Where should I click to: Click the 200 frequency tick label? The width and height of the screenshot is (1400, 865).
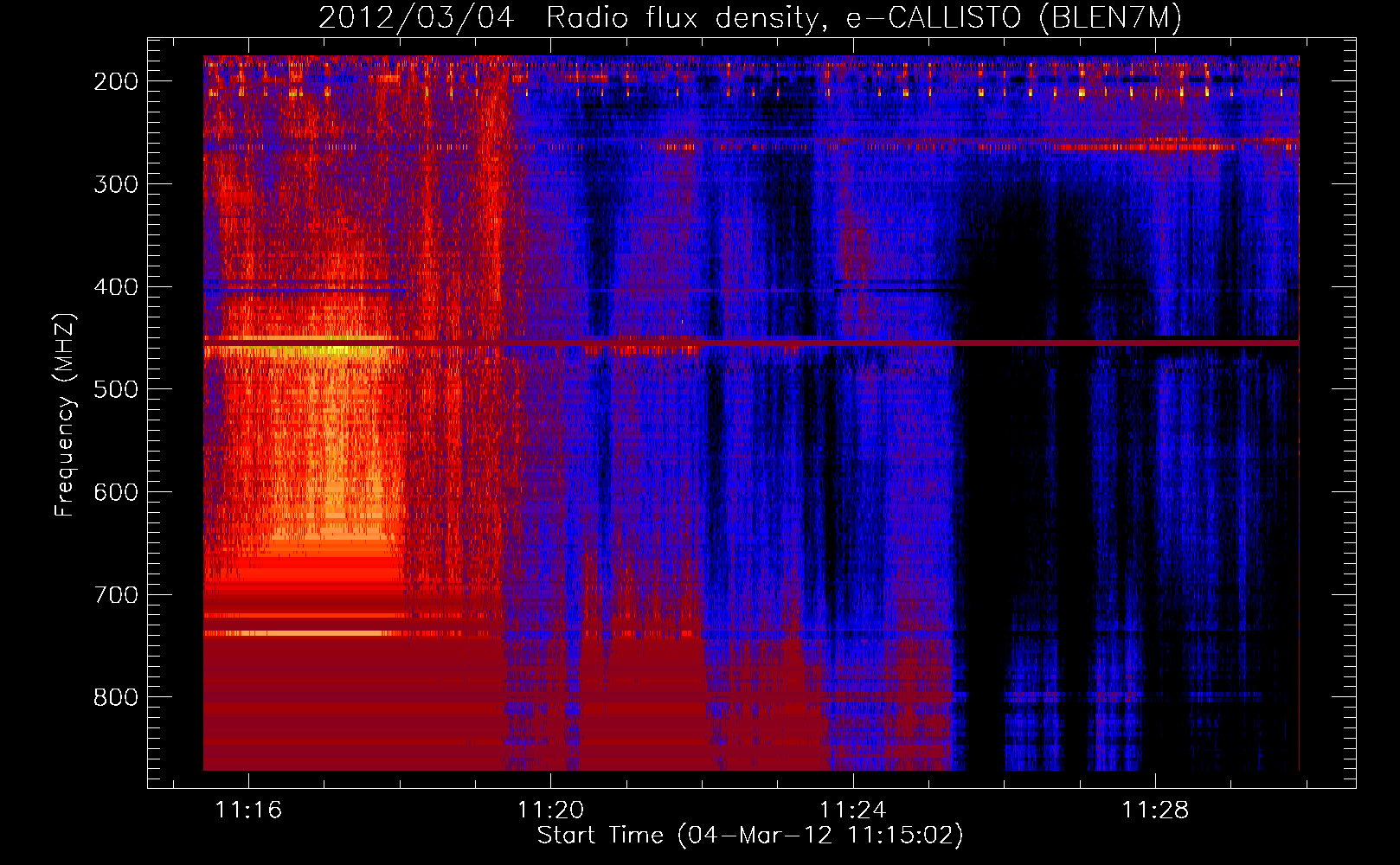pyautogui.click(x=116, y=81)
